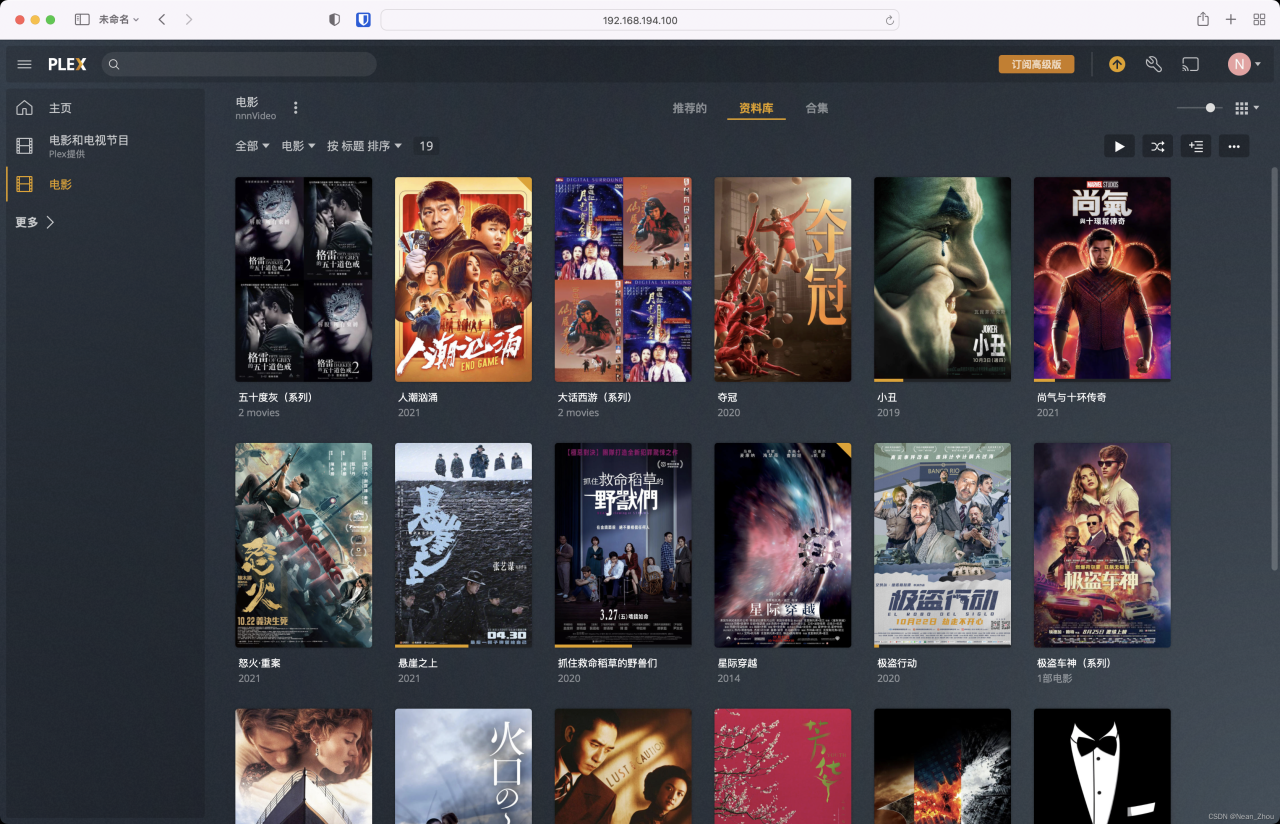The height and width of the screenshot is (824, 1280).
Task: Click the Bitwarden extension icon
Action: click(x=363, y=20)
